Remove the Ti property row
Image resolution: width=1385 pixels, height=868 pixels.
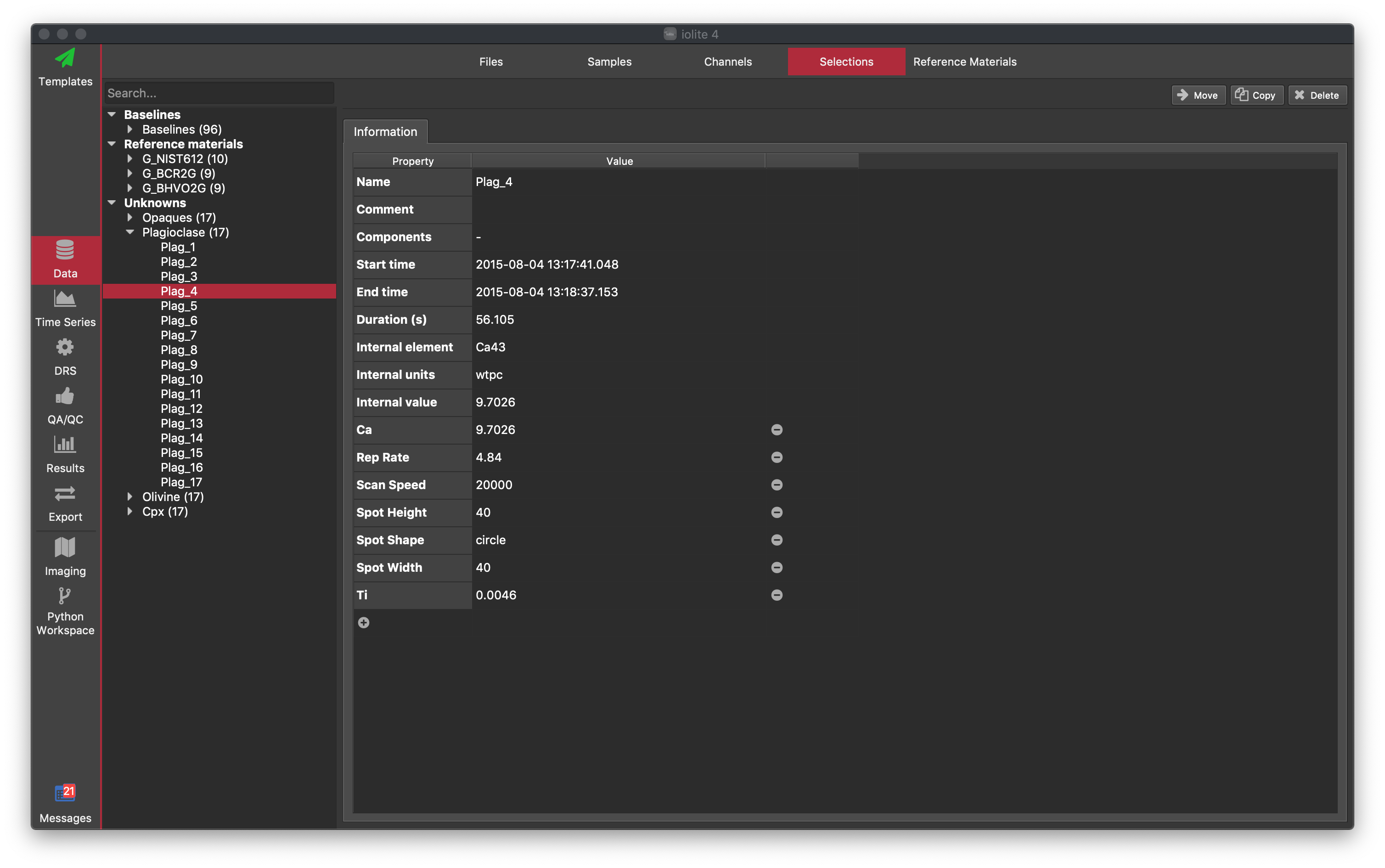pyautogui.click(x=777, y=595)
